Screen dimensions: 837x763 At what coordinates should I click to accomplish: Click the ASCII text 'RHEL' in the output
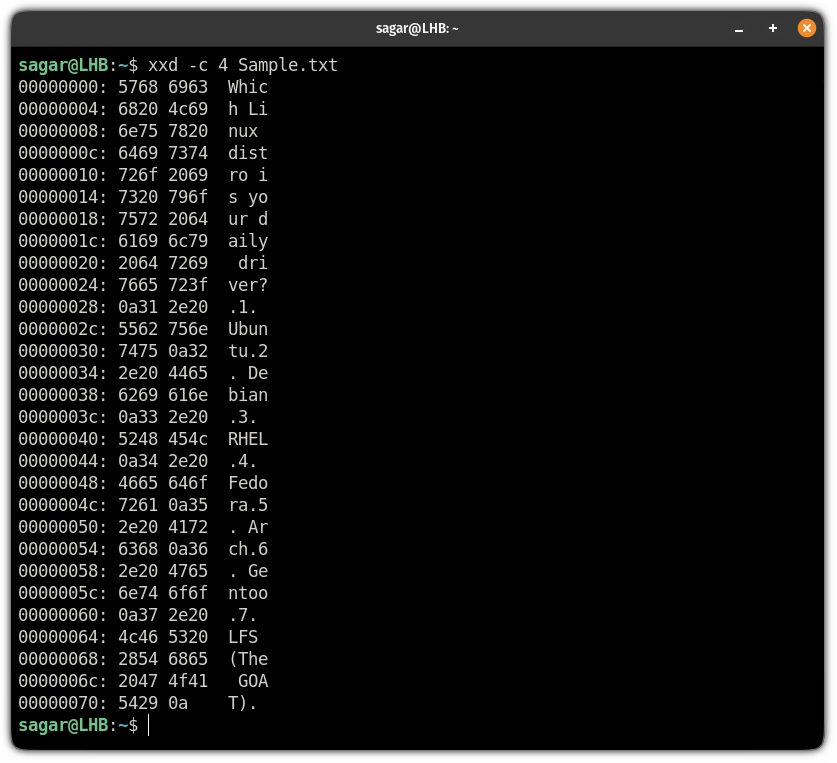point(248,439)
